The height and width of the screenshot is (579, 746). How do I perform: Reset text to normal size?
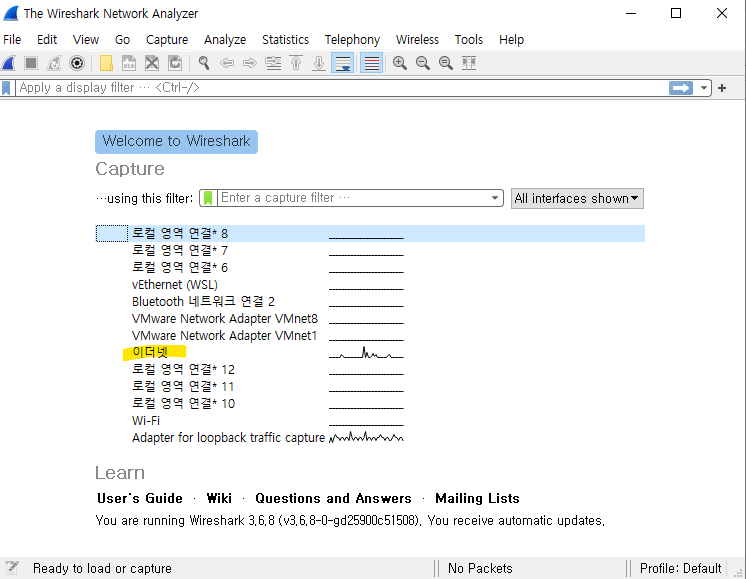446,63
